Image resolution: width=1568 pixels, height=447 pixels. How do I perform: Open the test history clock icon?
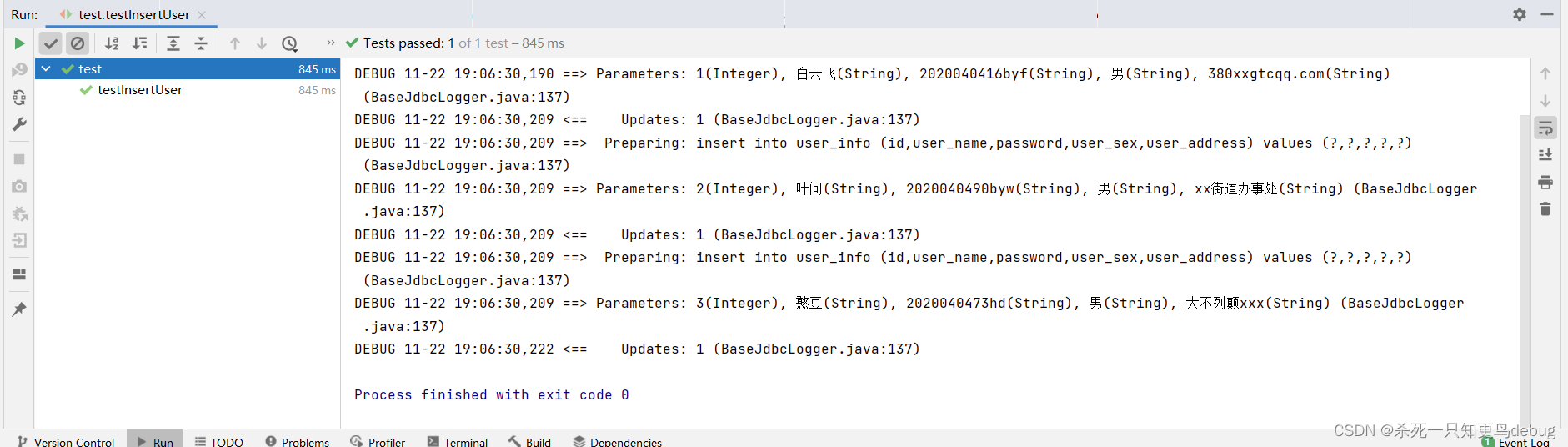click(289, 43)
